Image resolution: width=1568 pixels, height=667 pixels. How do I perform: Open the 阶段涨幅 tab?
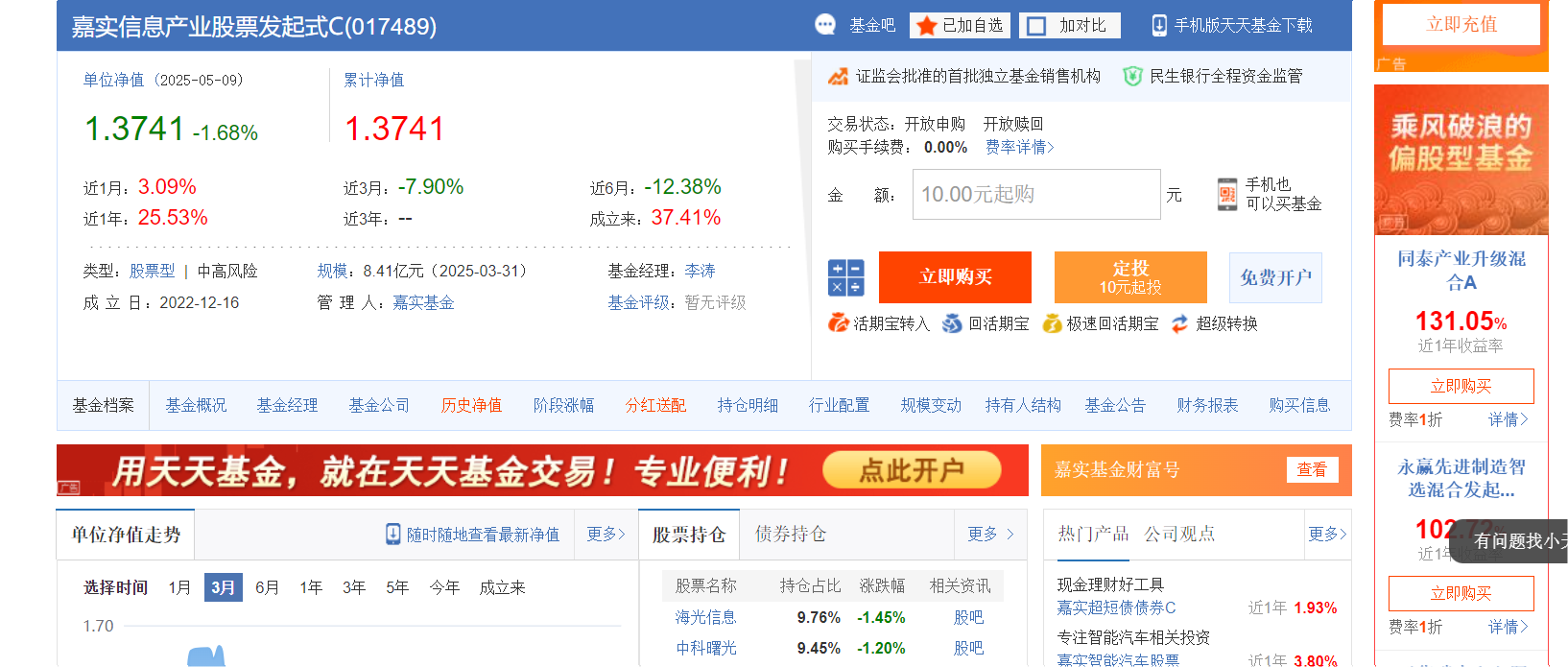tap(563, 405)
